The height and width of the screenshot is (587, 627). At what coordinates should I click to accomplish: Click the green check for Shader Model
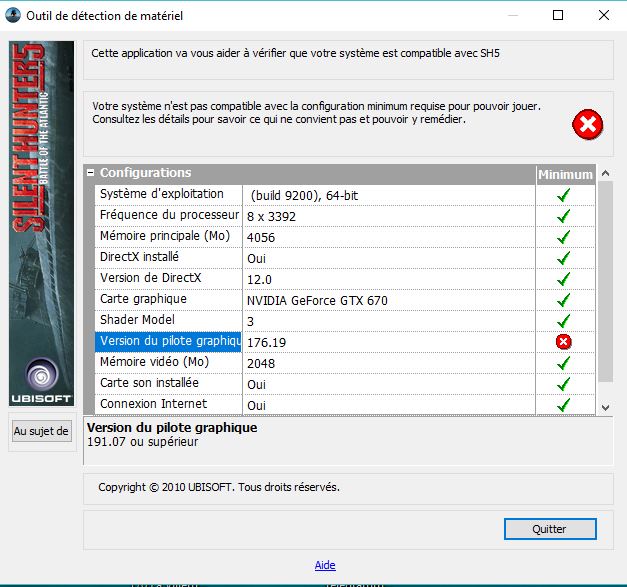tap(563, 321)
